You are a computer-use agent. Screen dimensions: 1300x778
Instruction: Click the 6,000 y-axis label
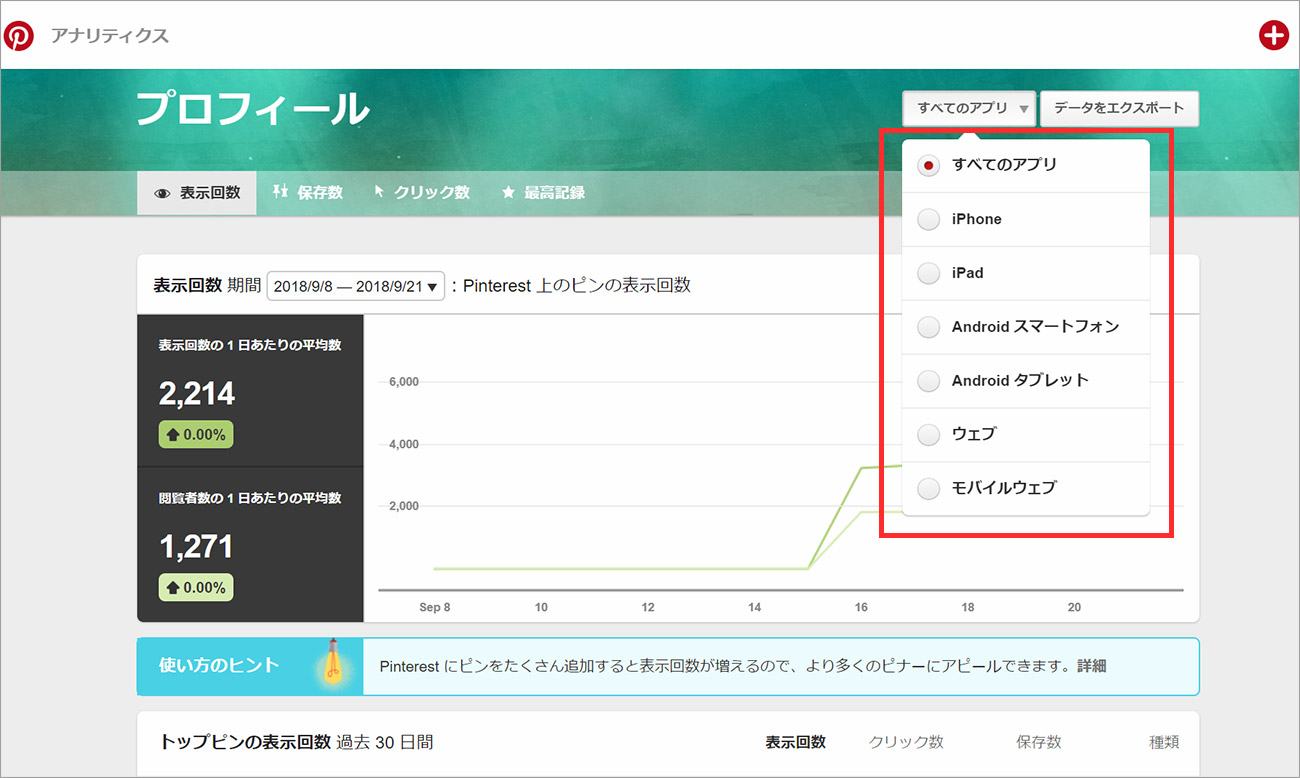pyautogui.click(x=402, y=382)
